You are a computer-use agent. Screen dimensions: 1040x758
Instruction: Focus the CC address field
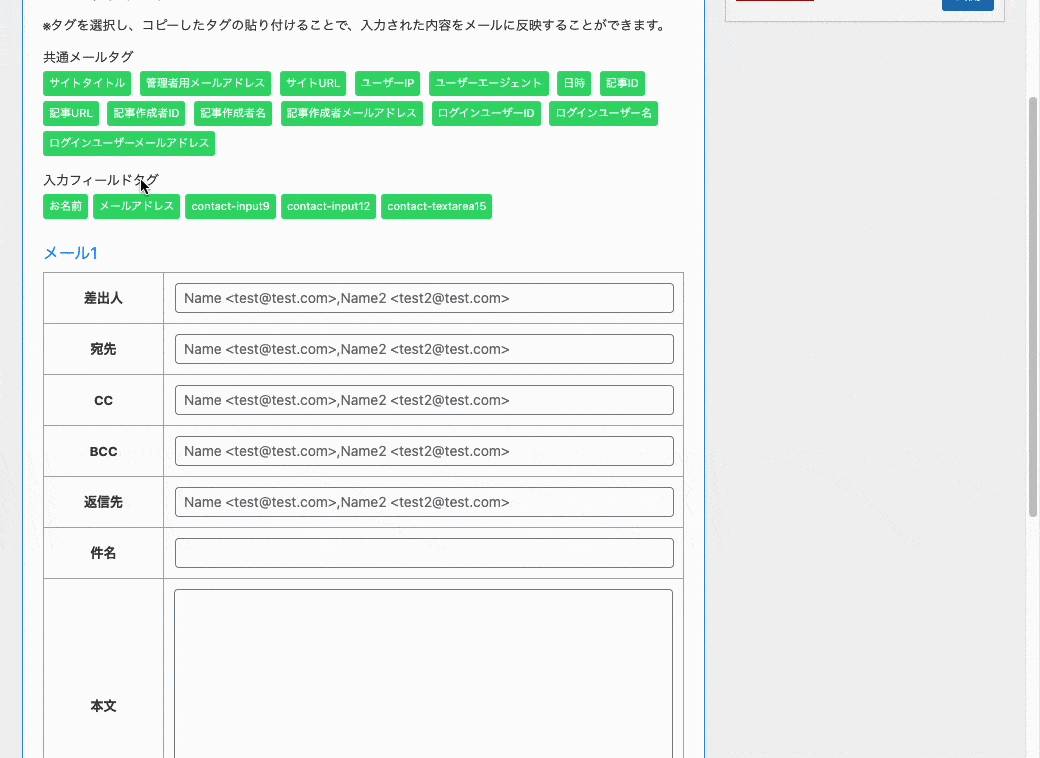point(424,400)
